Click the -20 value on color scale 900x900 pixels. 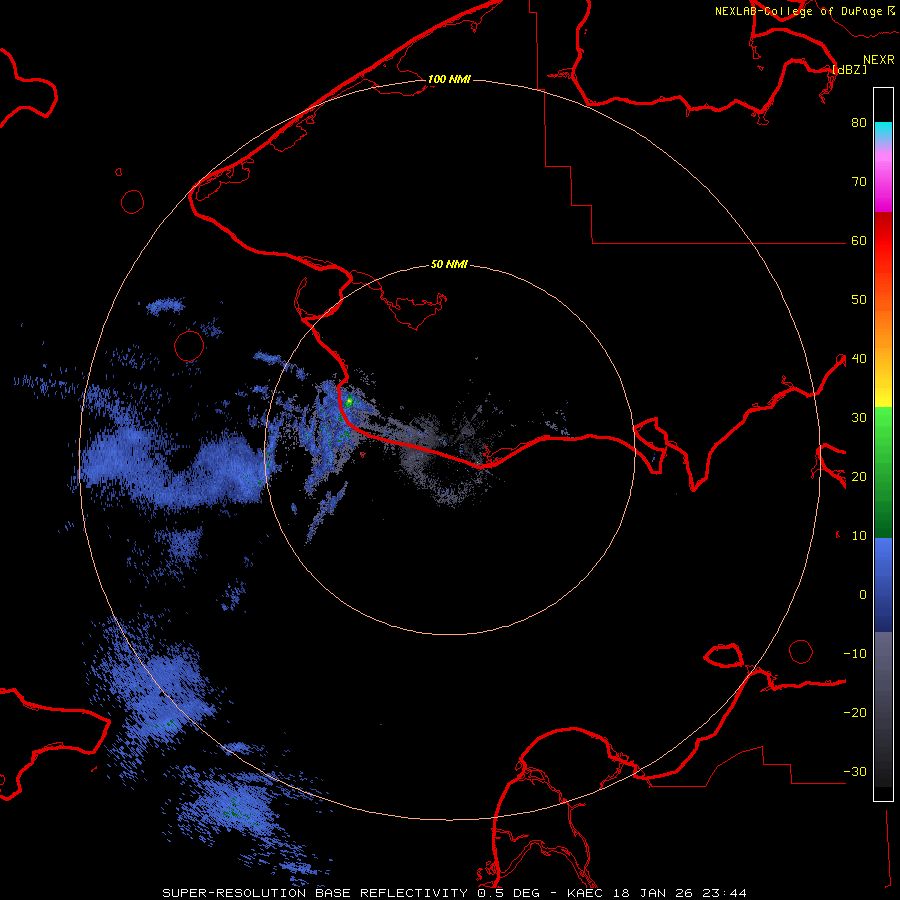point(855,712)
